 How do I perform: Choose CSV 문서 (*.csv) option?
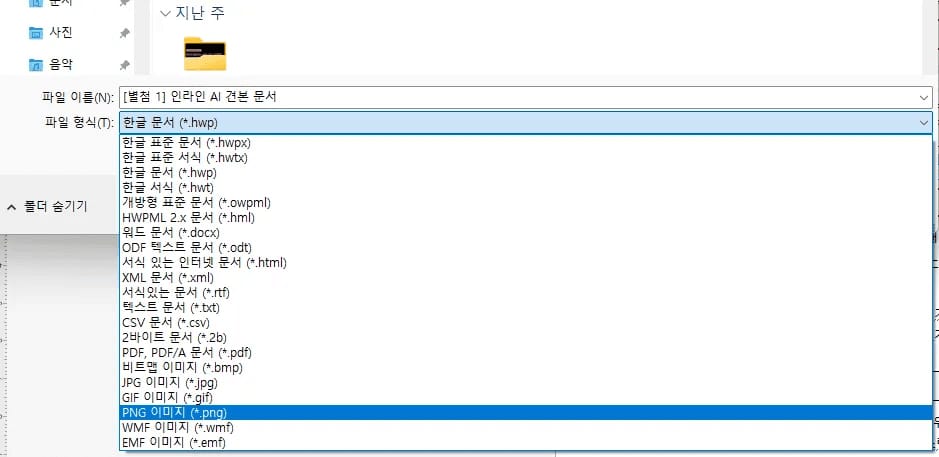point(526,323)
